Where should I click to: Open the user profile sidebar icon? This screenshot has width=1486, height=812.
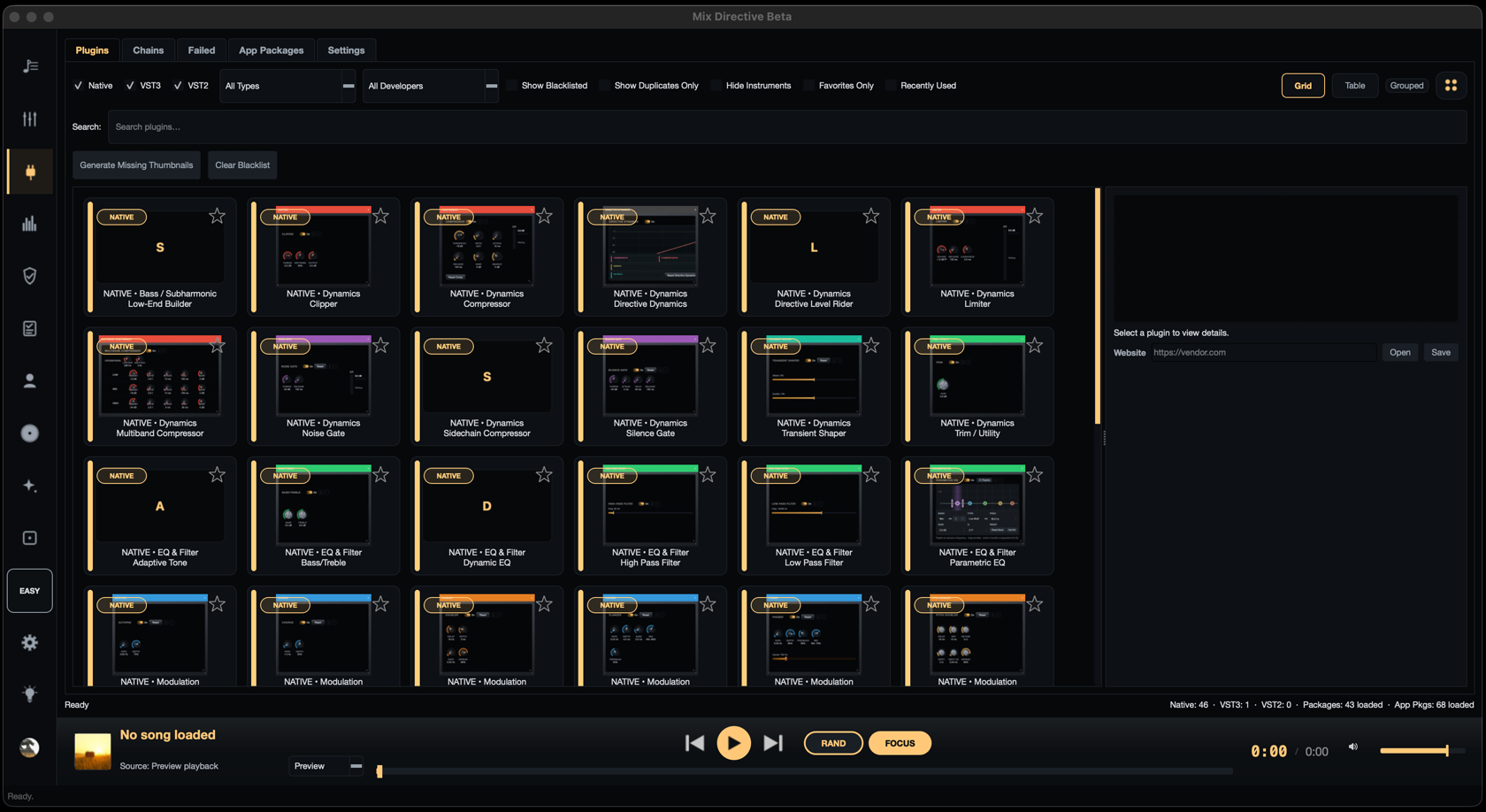point(30,380)
